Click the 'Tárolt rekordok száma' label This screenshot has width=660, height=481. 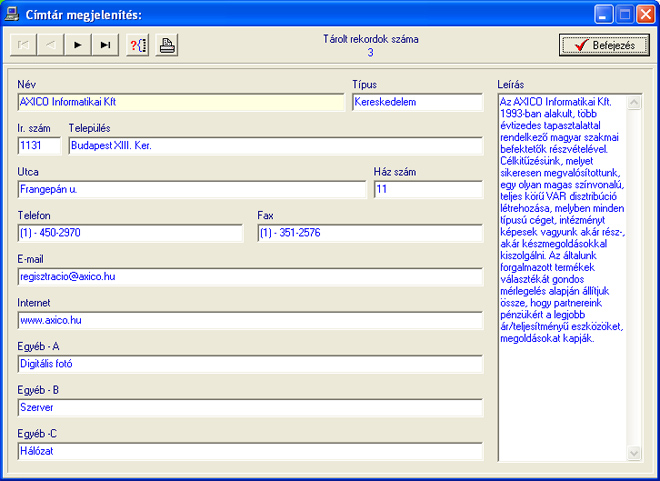coord(370,39)
